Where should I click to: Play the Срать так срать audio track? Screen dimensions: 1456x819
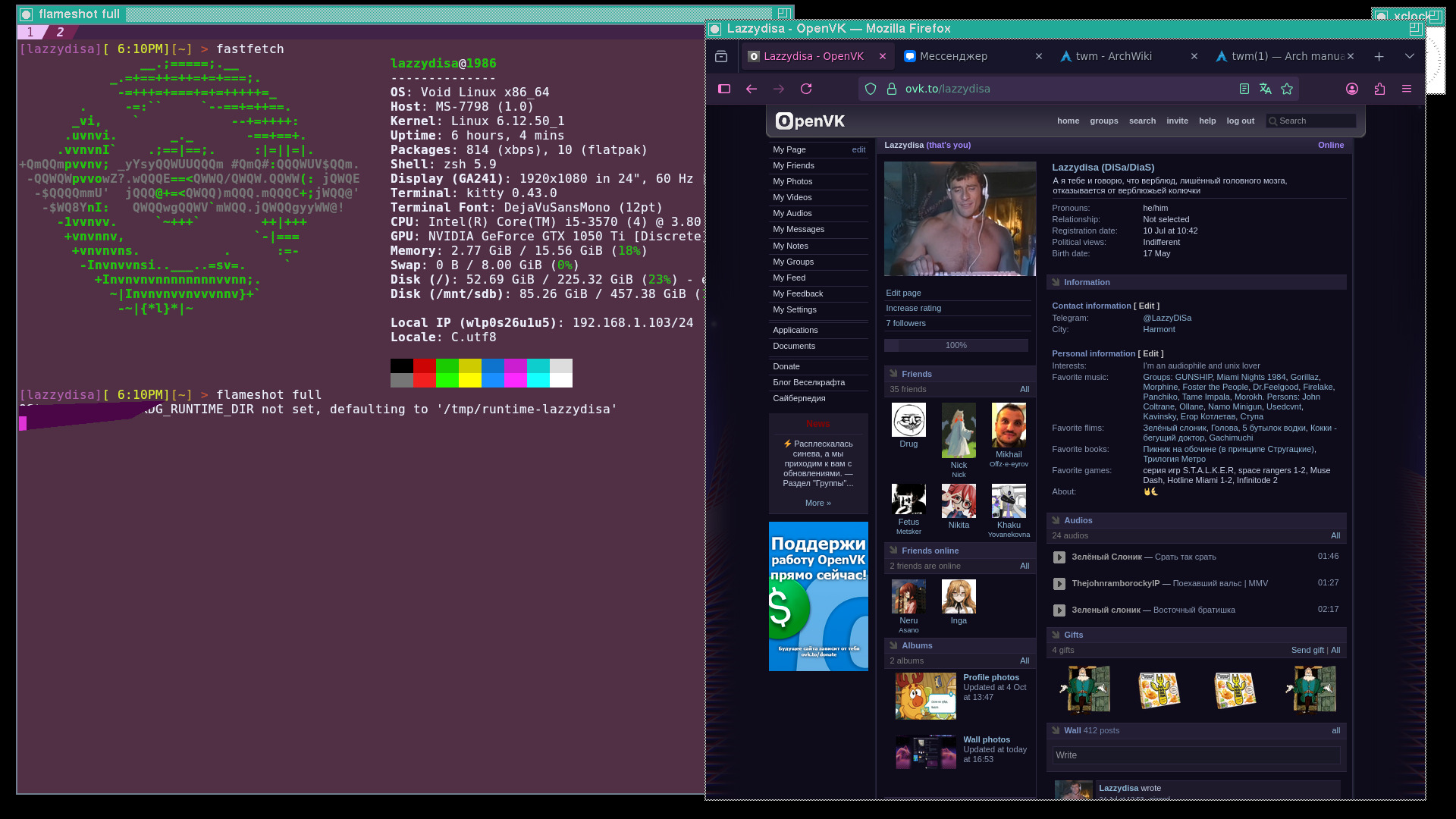point(1059,557)
